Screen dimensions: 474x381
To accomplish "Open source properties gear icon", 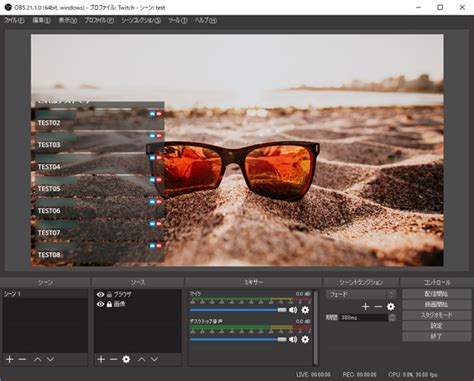I will 126,359.
